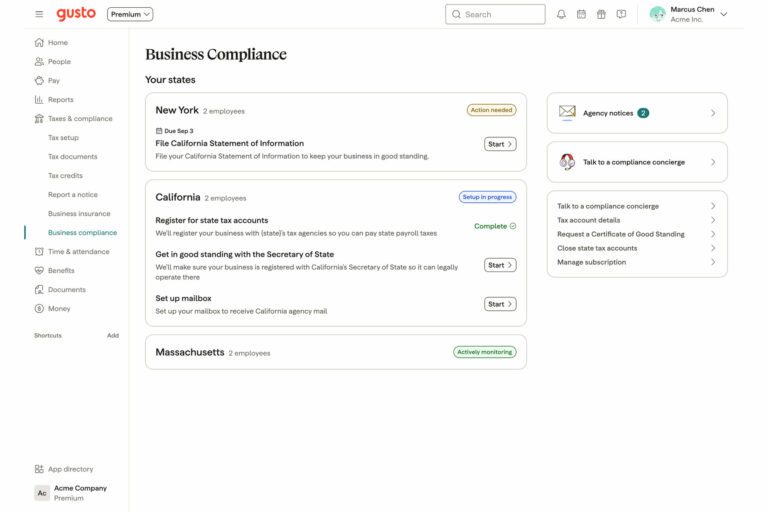Click the magnifier icon in search box
Screen dimensions: 768x512
tap(456, 14)
